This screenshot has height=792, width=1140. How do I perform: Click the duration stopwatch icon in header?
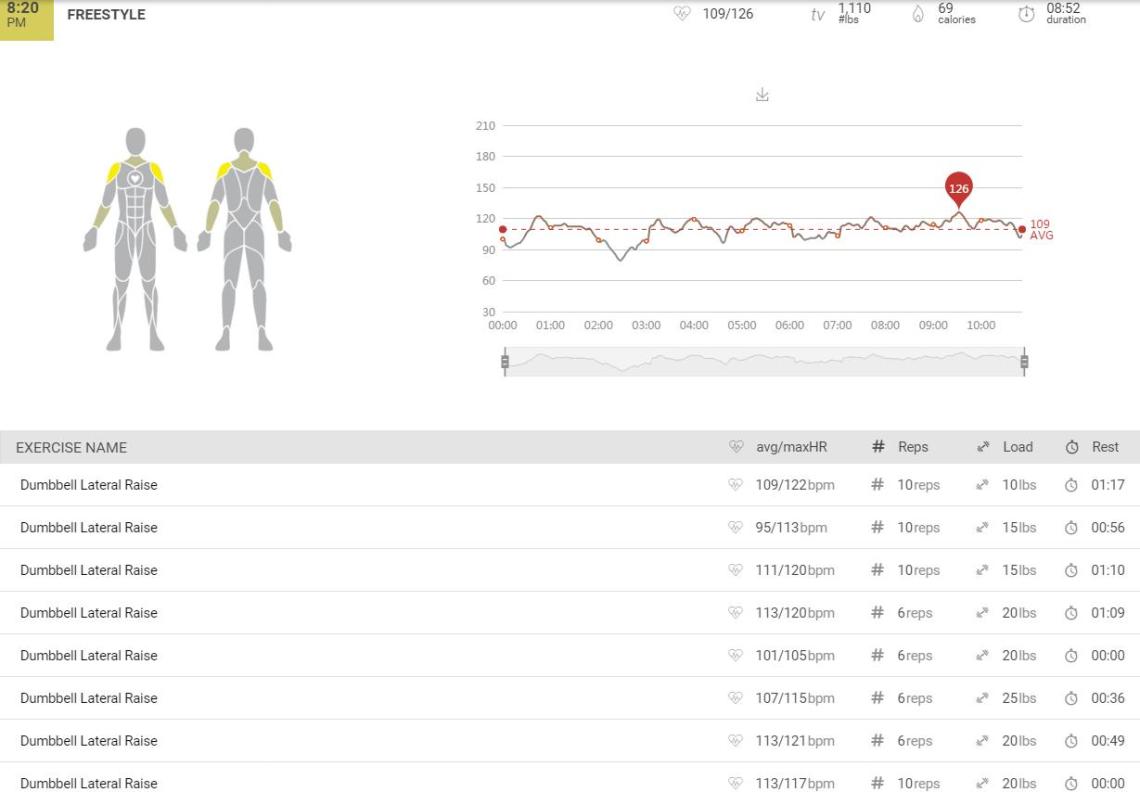click(x=1026, y=14)
